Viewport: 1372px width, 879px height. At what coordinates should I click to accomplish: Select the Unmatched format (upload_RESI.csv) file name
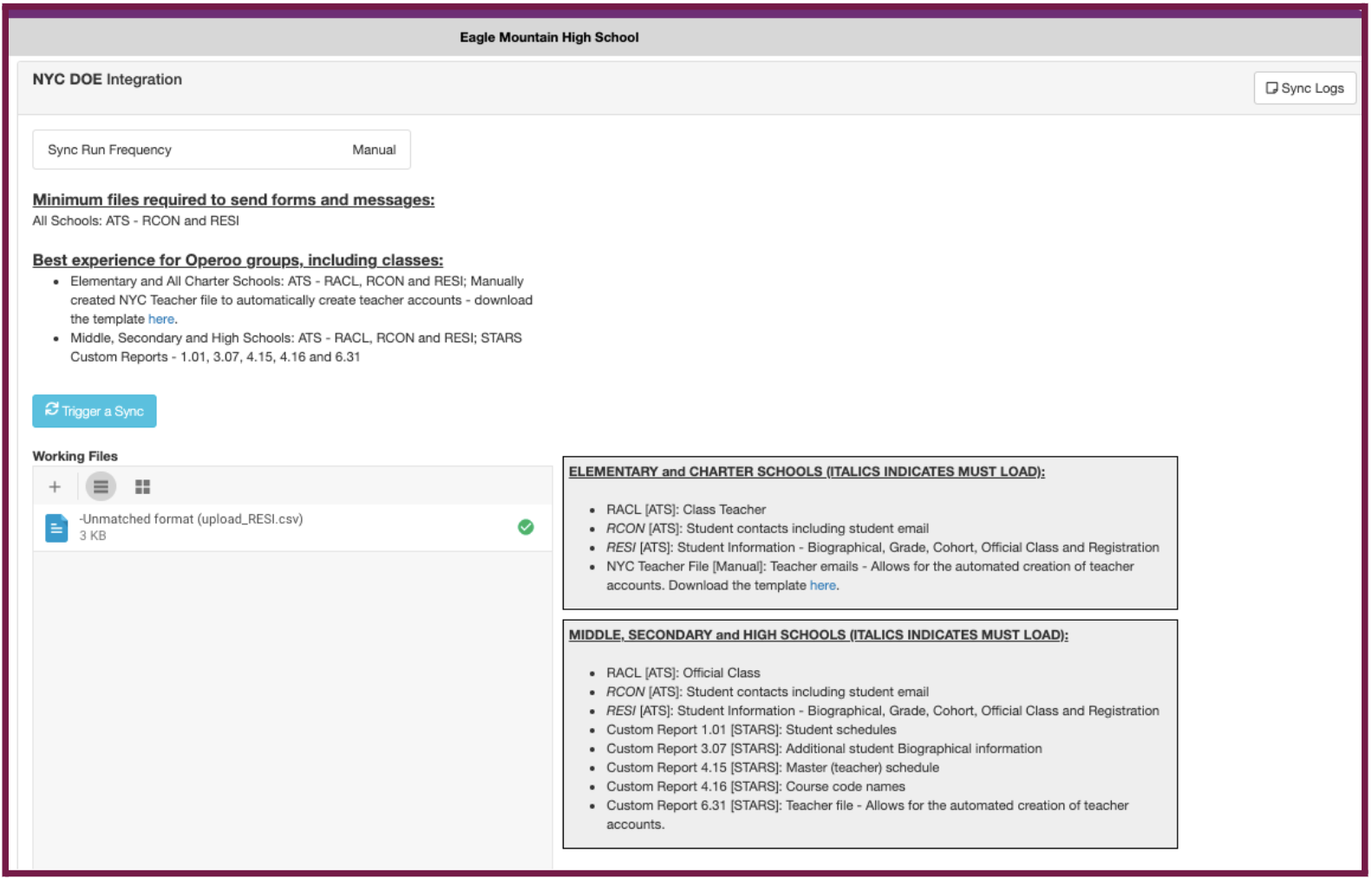(x=191, y=518)
